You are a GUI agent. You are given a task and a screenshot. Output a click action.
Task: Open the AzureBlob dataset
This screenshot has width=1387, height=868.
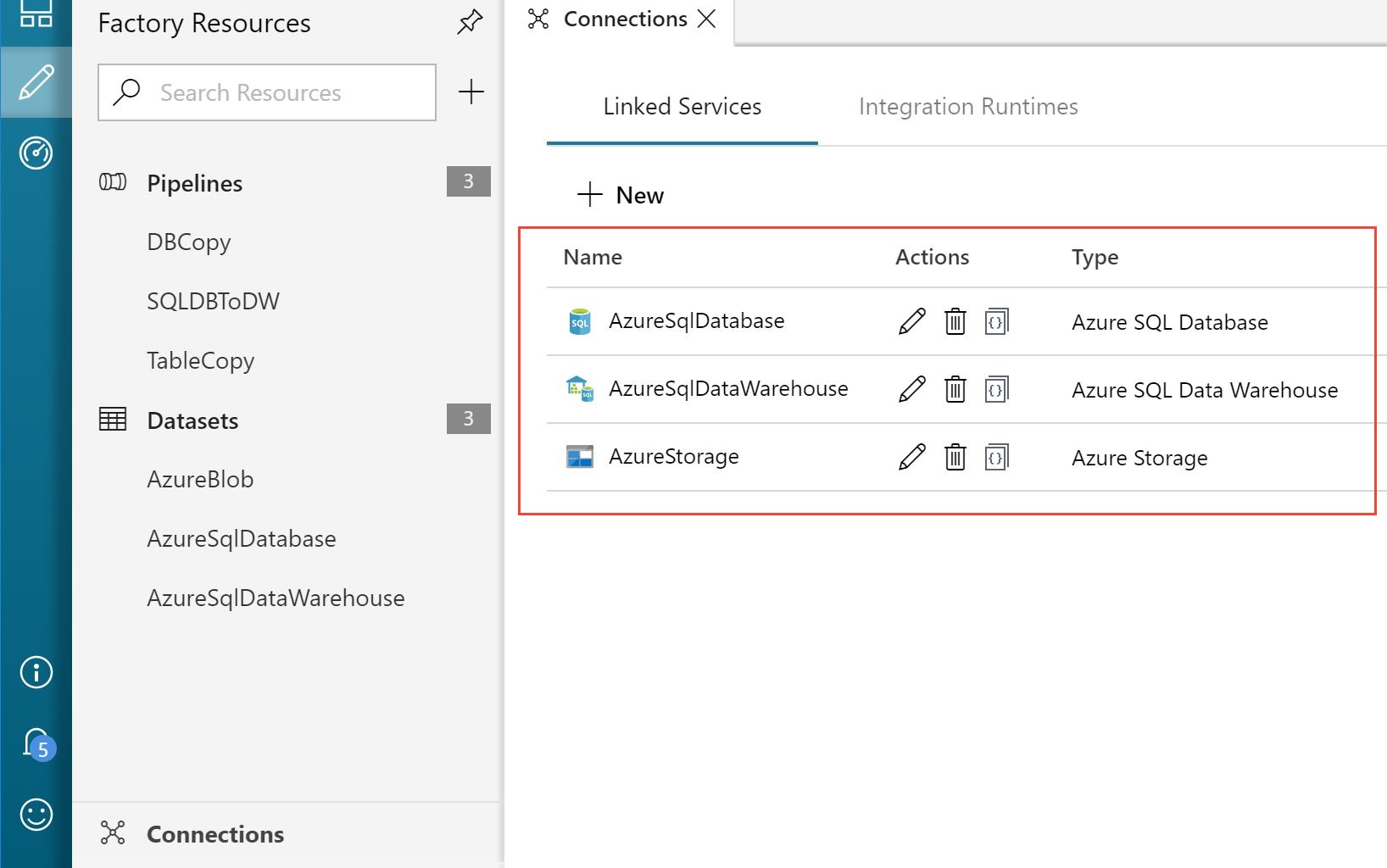[200, 480]
